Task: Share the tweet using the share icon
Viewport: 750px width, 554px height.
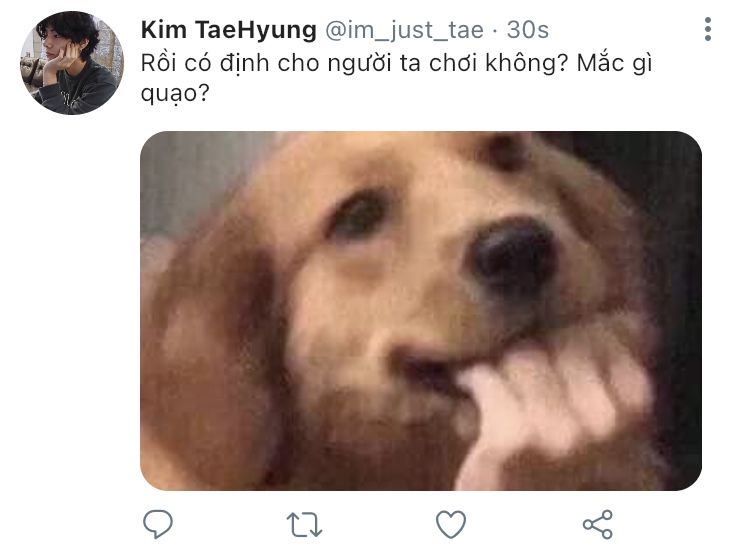Action: click(x=597, y=524)
